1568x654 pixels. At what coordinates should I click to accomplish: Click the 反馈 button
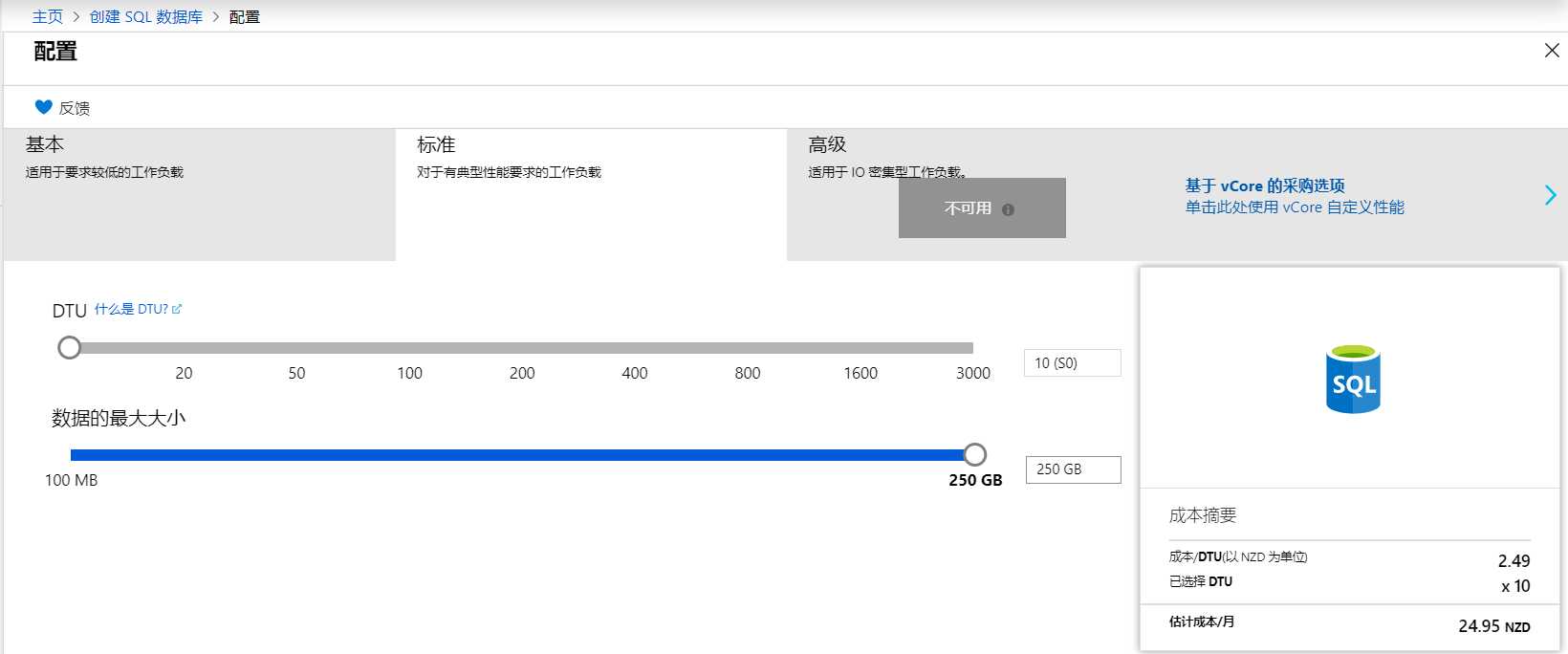click(62, 107)
